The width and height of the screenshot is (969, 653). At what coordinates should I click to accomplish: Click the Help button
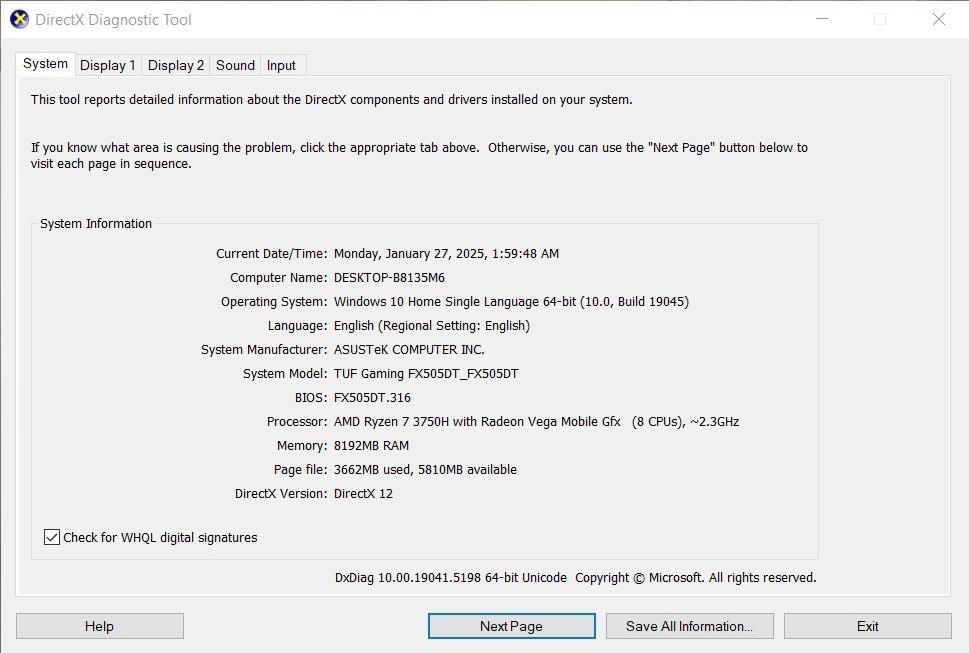[99, 625]
